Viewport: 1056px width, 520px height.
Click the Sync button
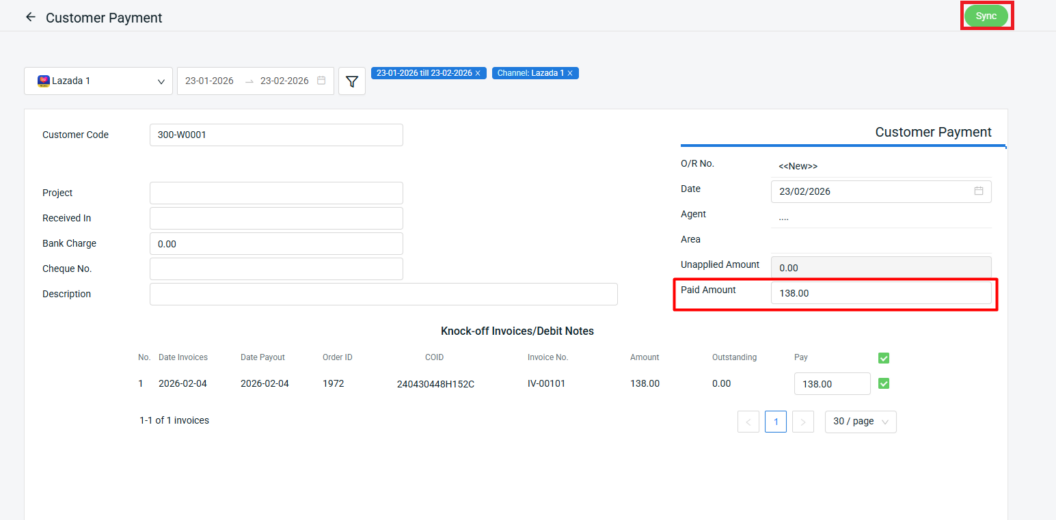click(986, 16)
